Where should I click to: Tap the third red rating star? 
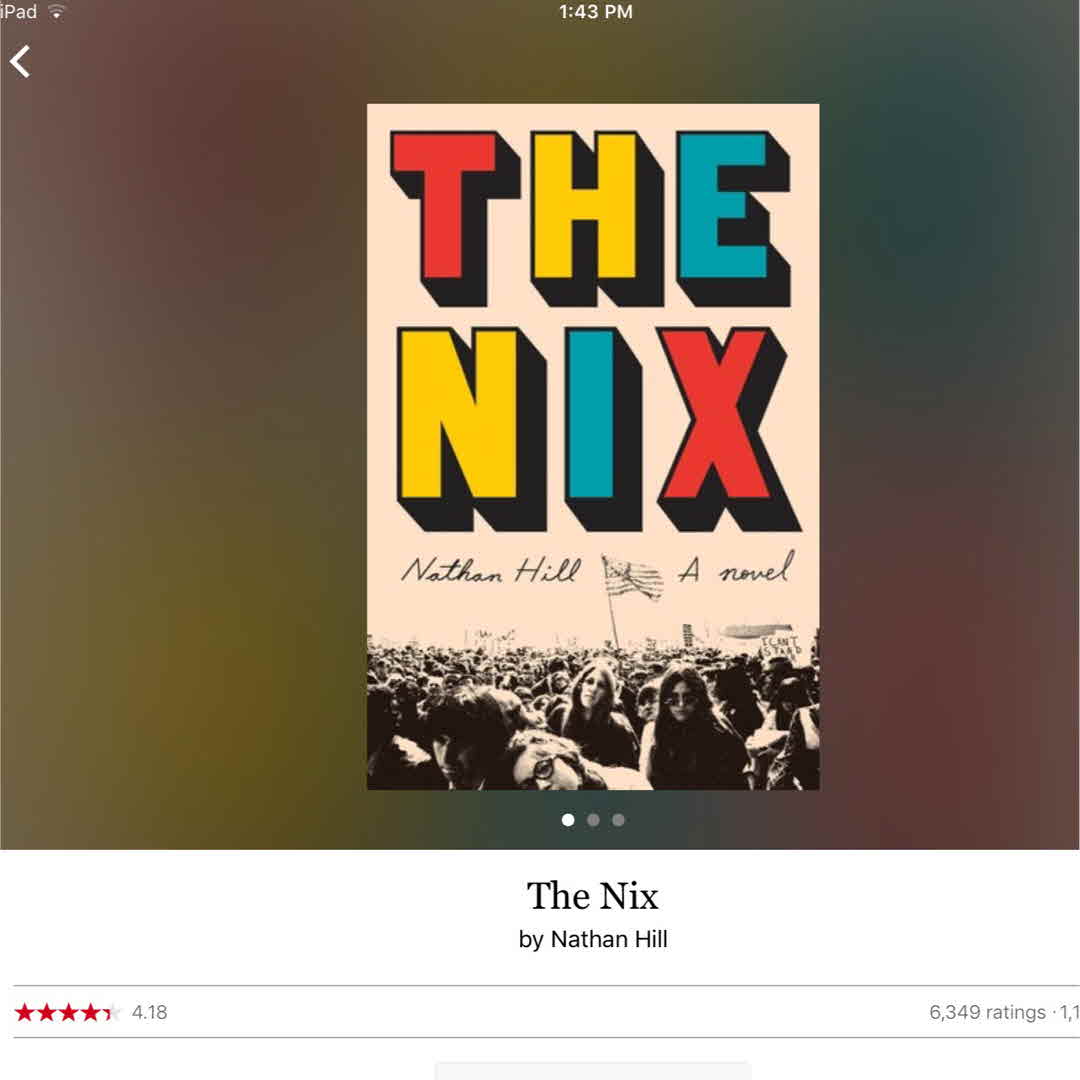click(x=68, y=1012)
